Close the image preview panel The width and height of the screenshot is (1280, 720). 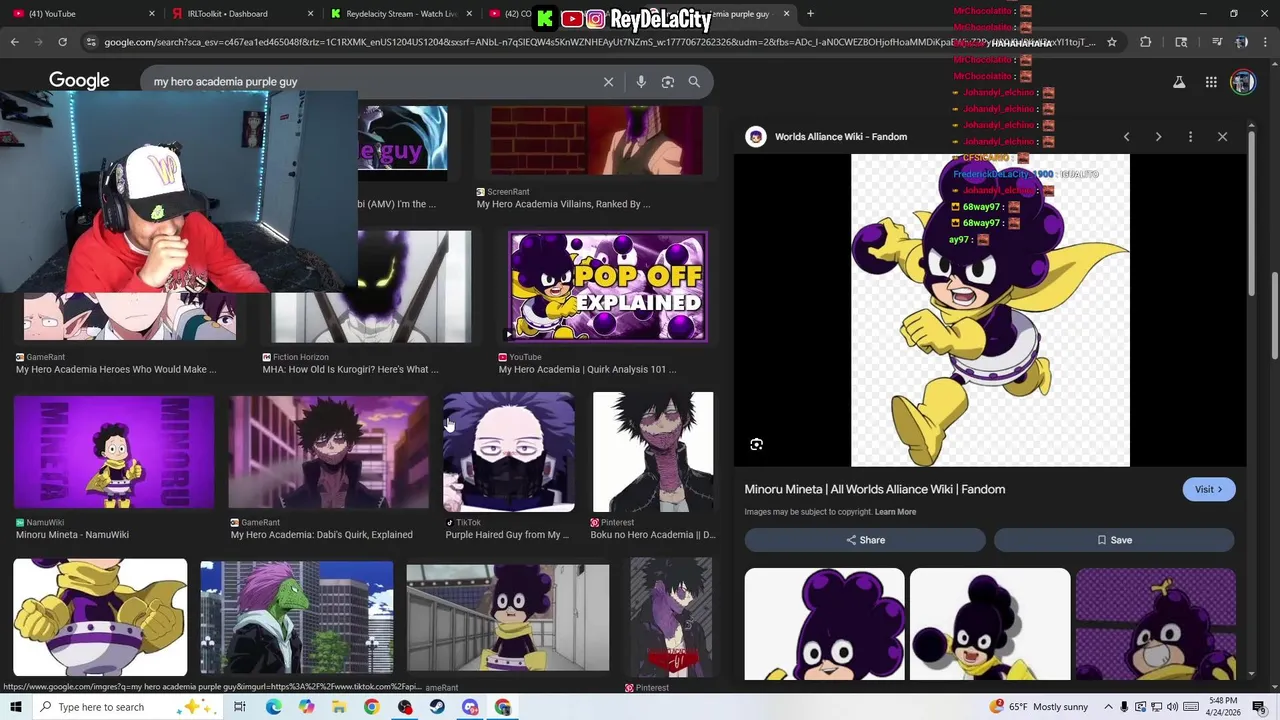point(1222,137)
